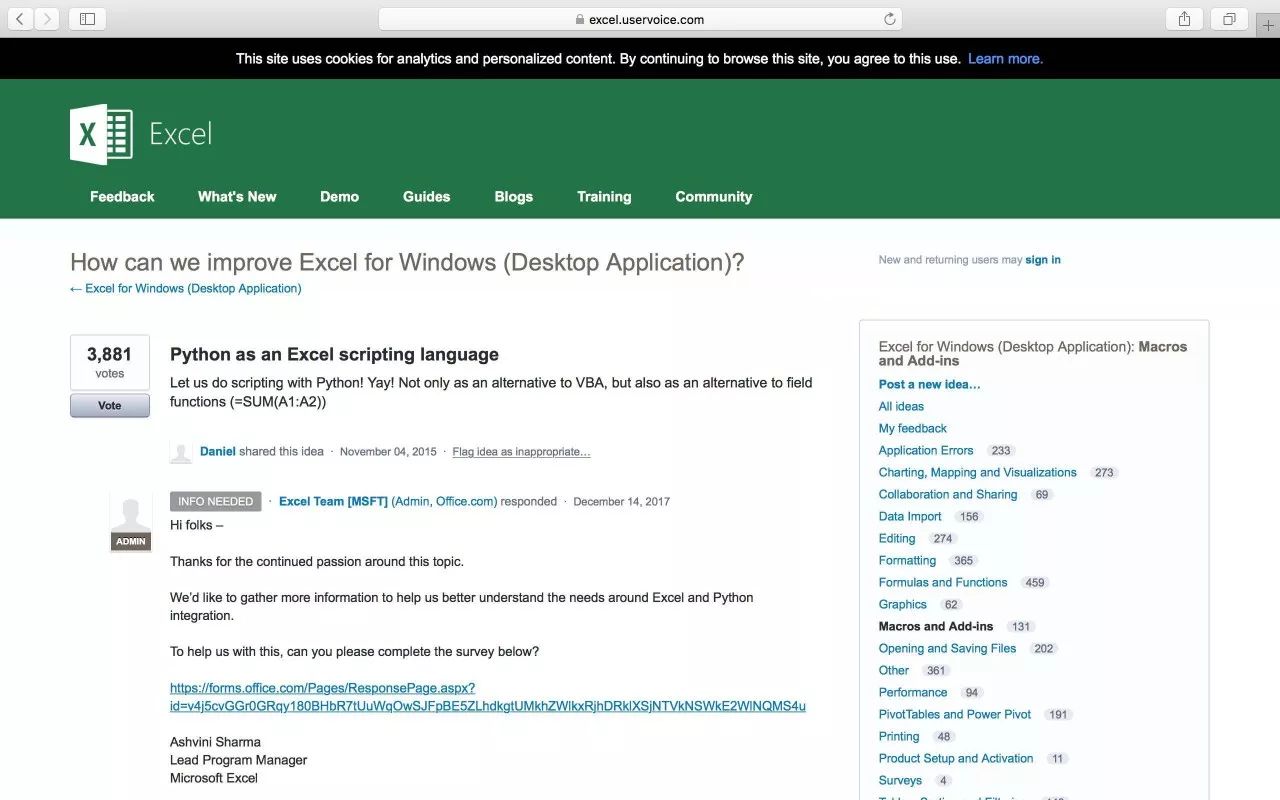The image size is (1280, 800).
Task: Click Post a new idea link
Action: pos(930,384)
